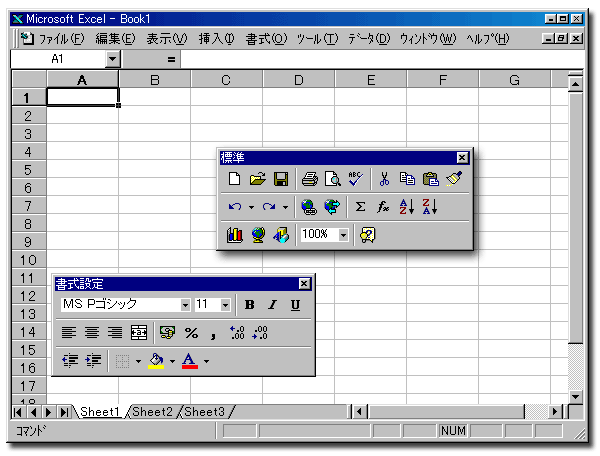Click the Edit Formula equals button
This screenshot has width=600, height=456.
(x=171, y=59)
